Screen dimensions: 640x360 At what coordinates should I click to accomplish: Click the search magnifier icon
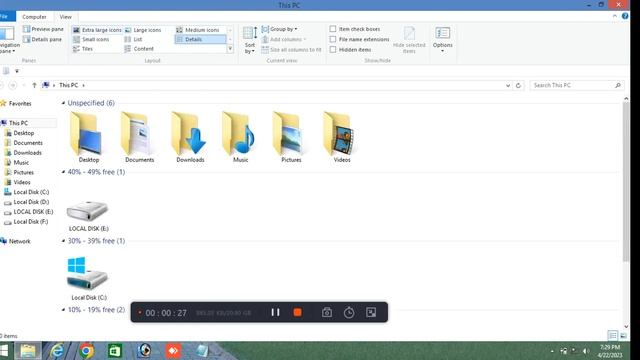pyautogui.click(x=618, y=85)
